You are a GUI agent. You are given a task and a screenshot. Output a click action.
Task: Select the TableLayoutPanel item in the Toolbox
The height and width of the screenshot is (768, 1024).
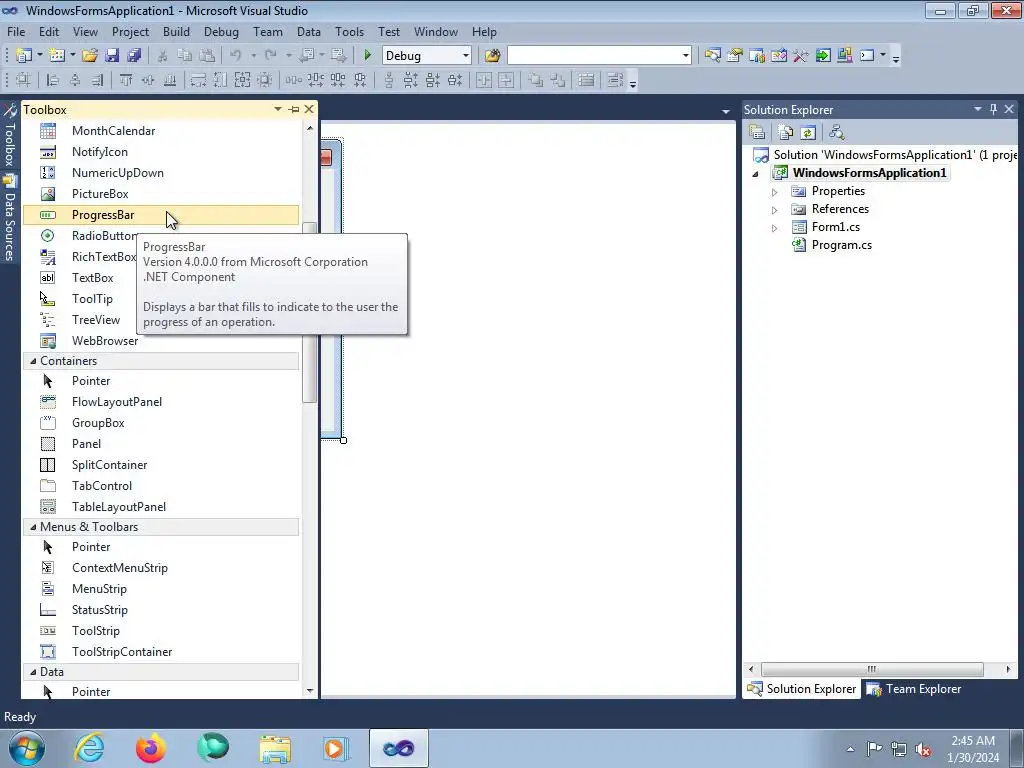click(x=161, y=507)
